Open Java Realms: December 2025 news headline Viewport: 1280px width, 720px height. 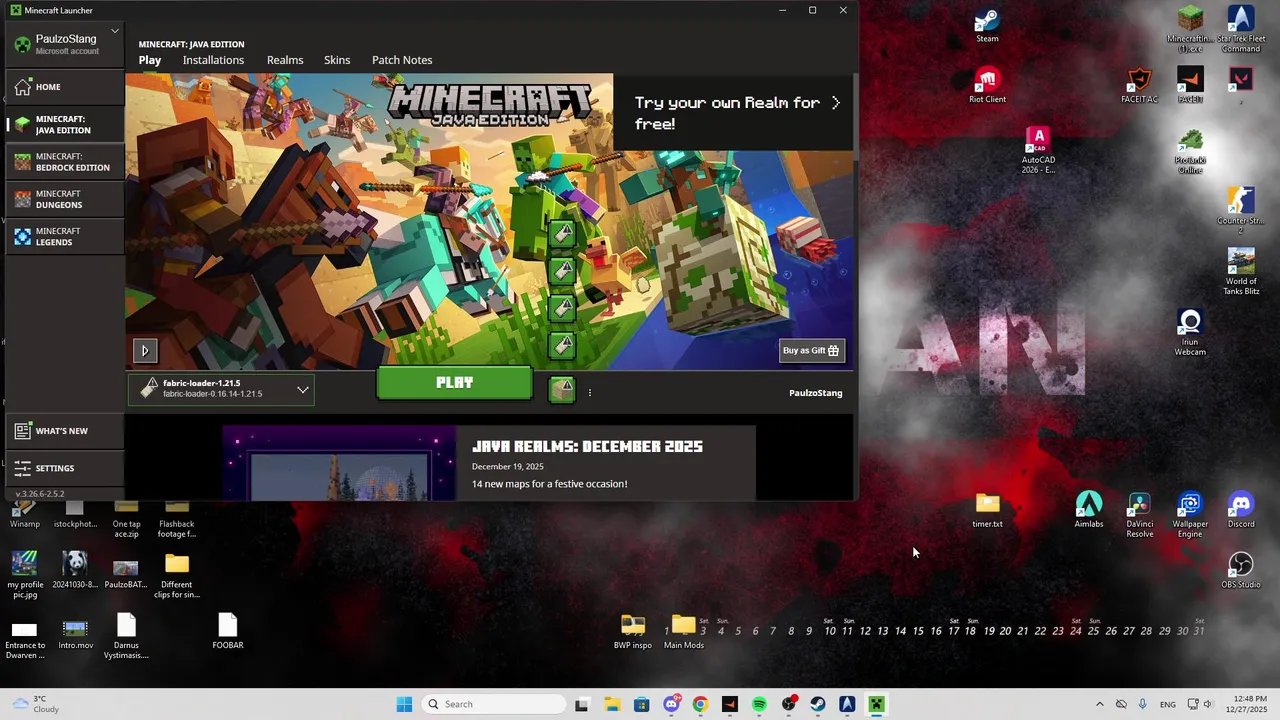[x=587, y=447]
